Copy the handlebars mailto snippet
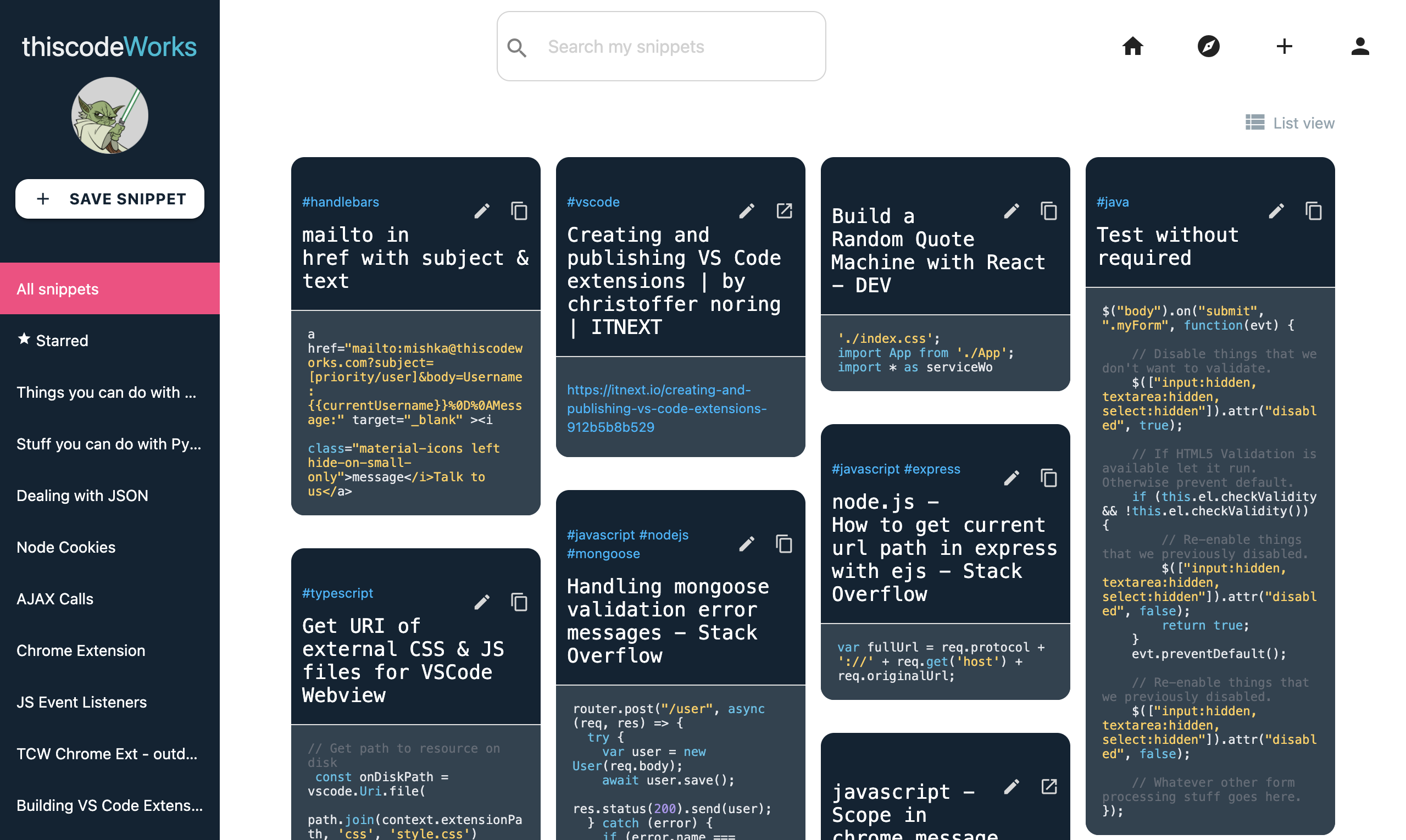The width and height of the screenshot is (1406, 840). [519, 211]
